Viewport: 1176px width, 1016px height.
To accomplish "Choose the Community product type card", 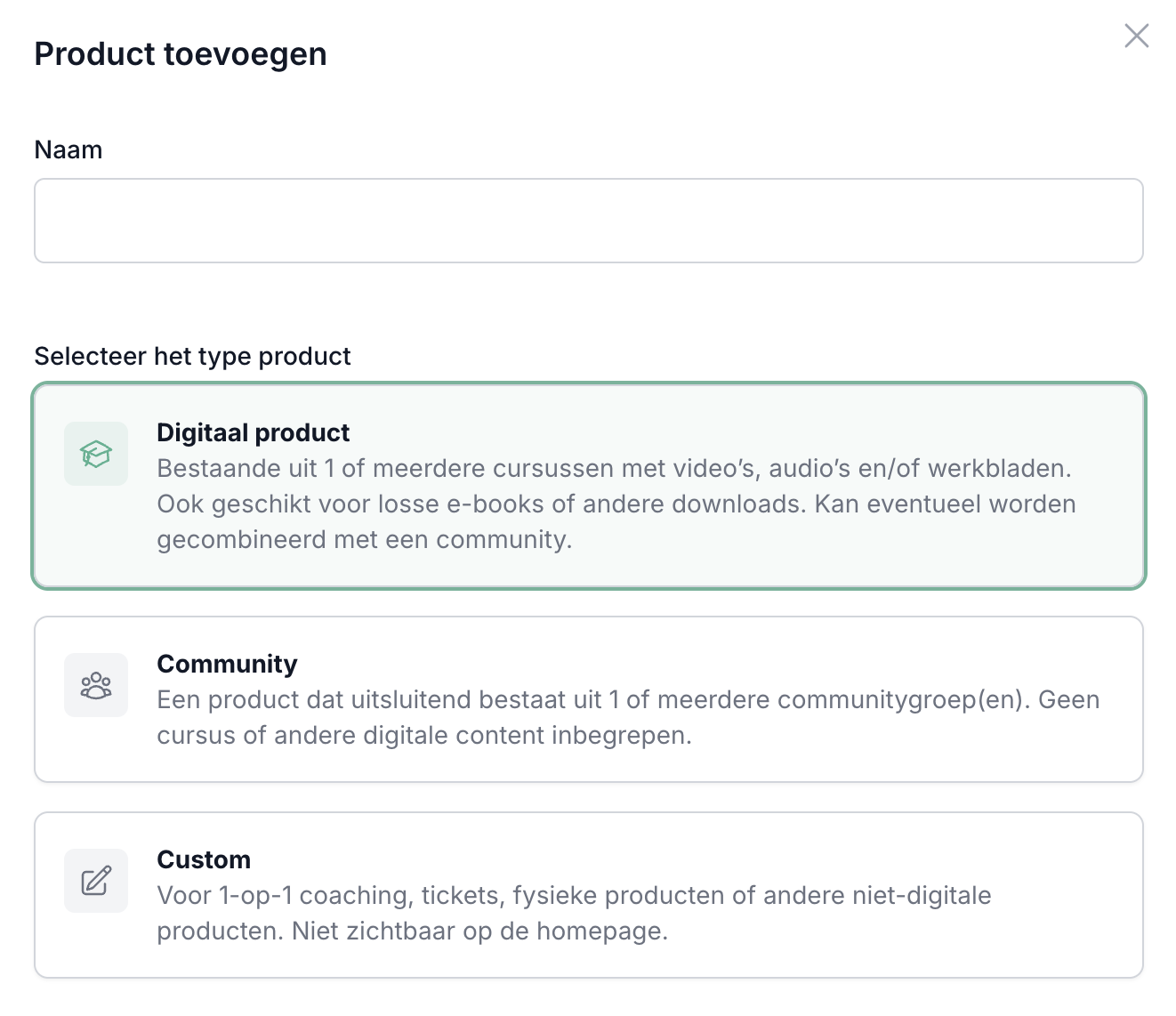I will point(589,699).
